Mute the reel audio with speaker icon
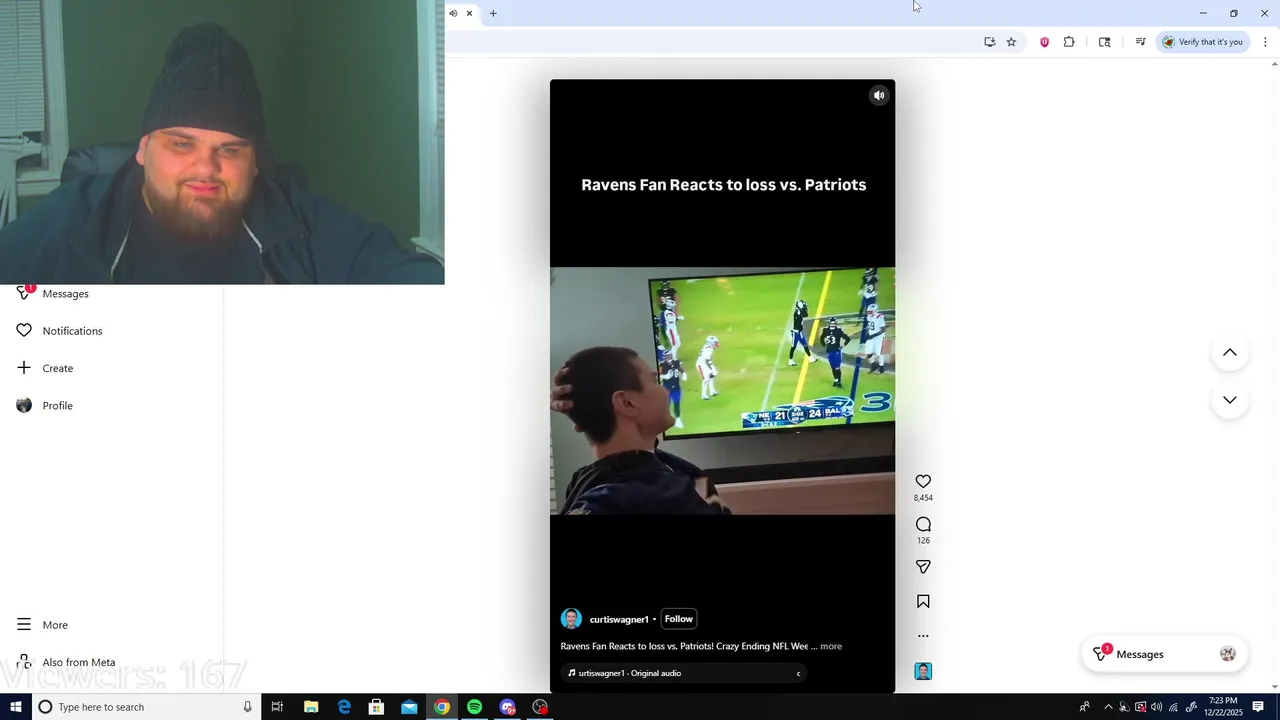This screenshot has height=720, width=1280. click(879, 96)
